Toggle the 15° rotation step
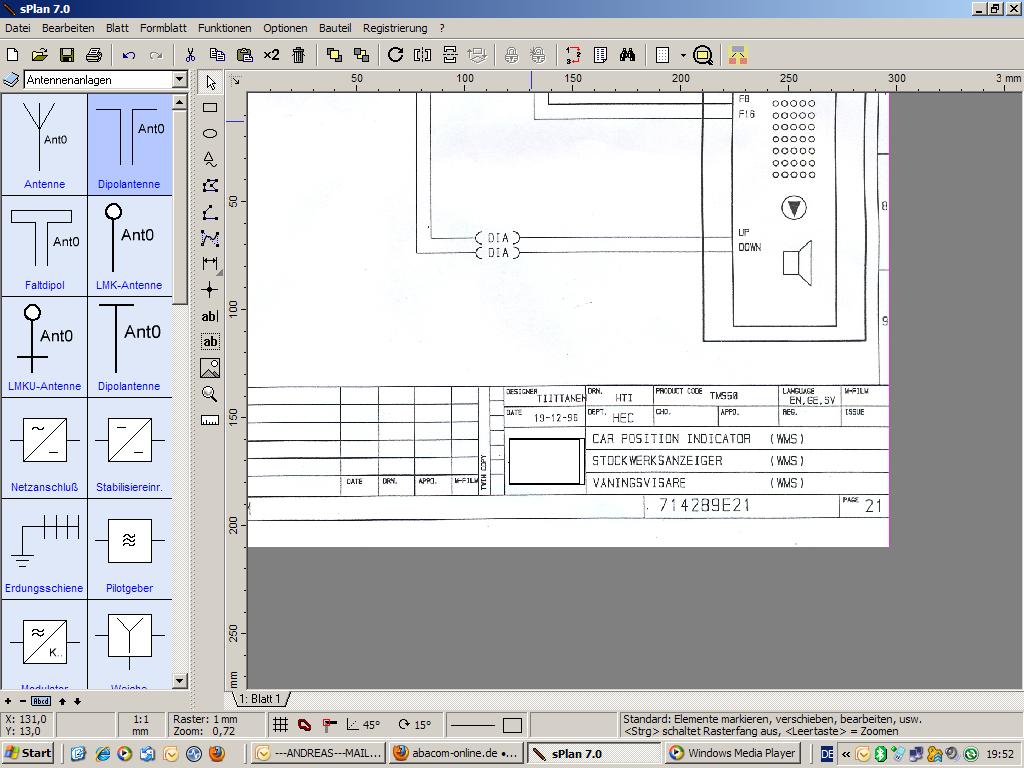The image size is (1024, 768). point(415,724)
